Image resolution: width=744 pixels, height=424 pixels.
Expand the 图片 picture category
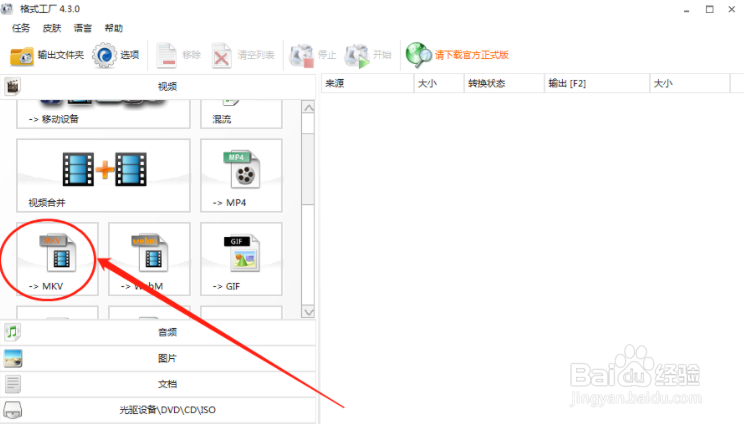158,358
